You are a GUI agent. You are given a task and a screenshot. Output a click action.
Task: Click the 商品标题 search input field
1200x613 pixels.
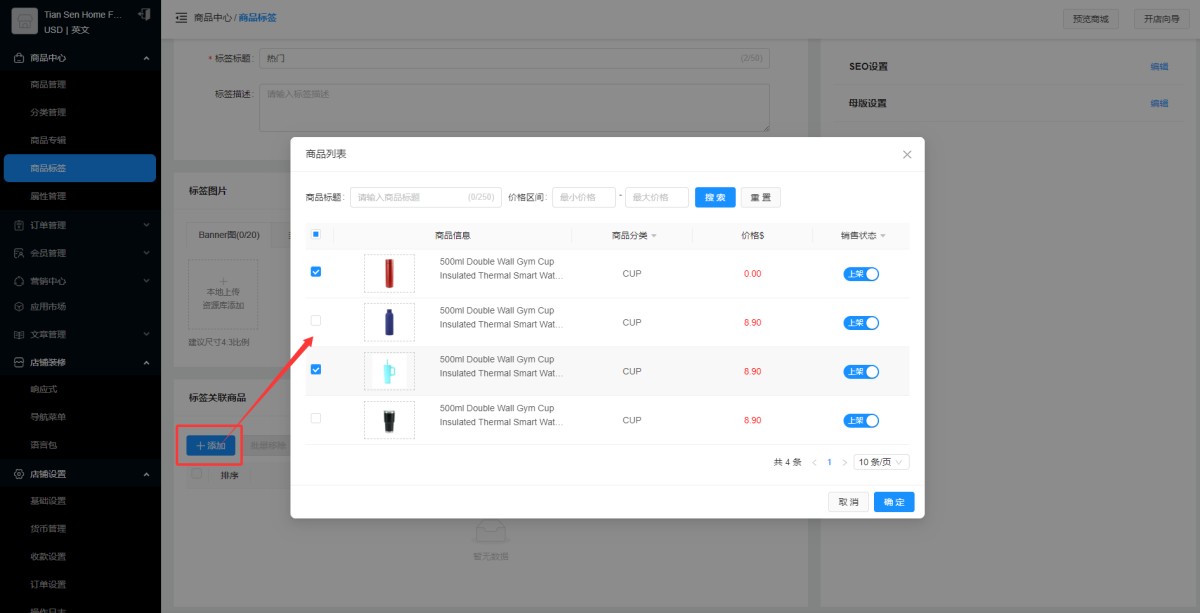[412, 198]
